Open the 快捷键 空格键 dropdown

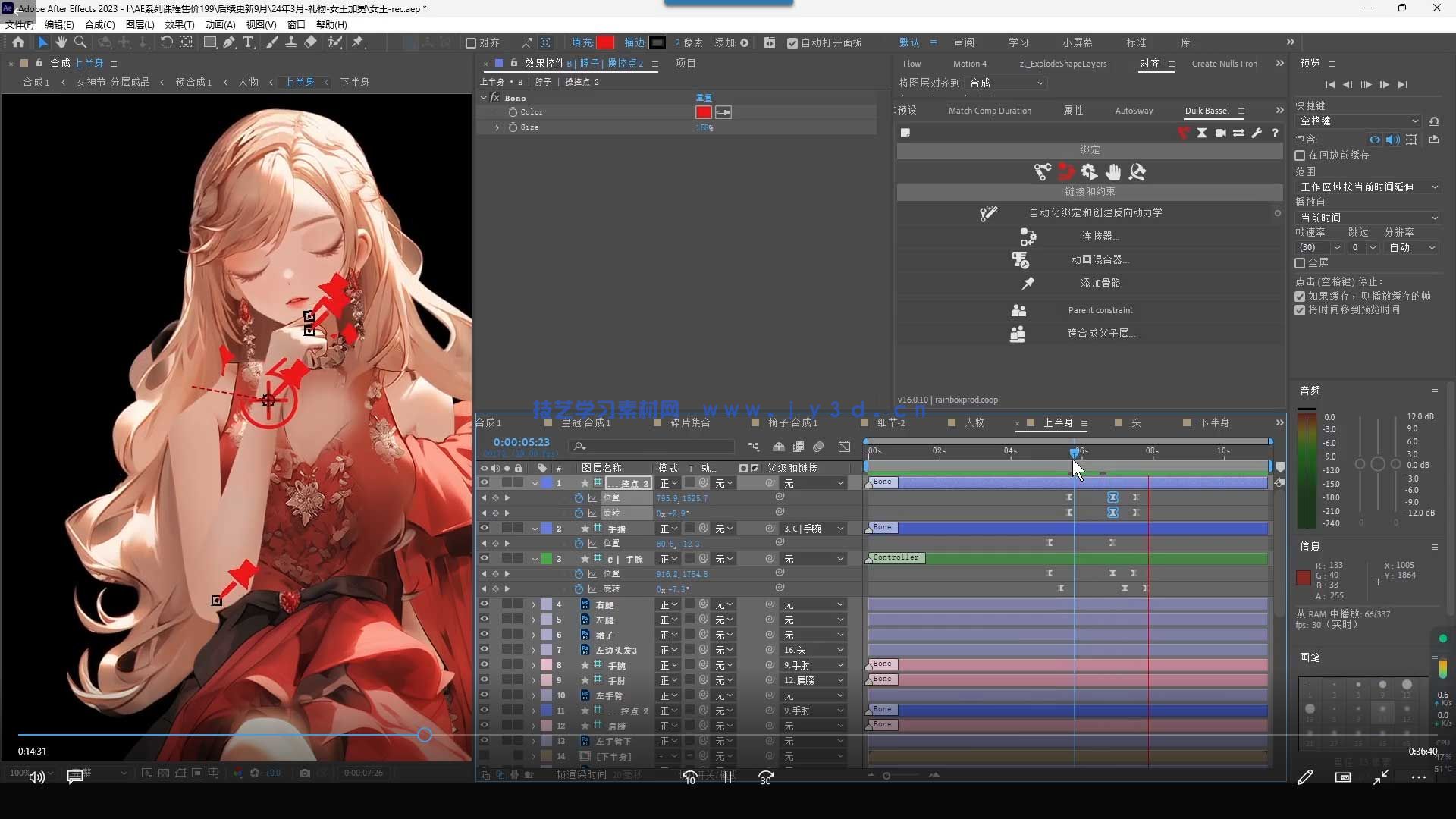tap(1359, 121)
